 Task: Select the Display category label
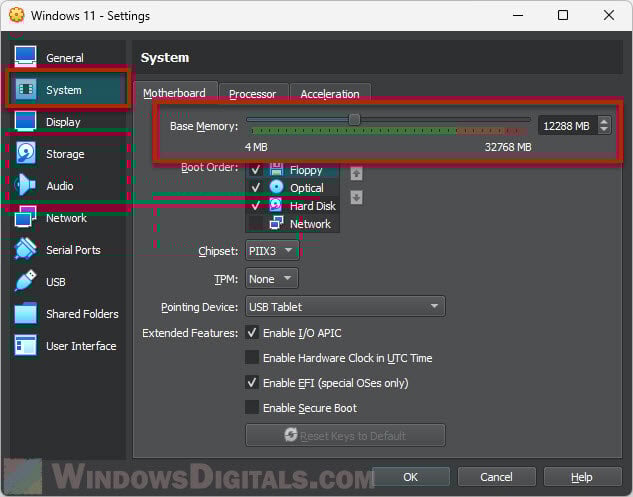pos(63,122)
